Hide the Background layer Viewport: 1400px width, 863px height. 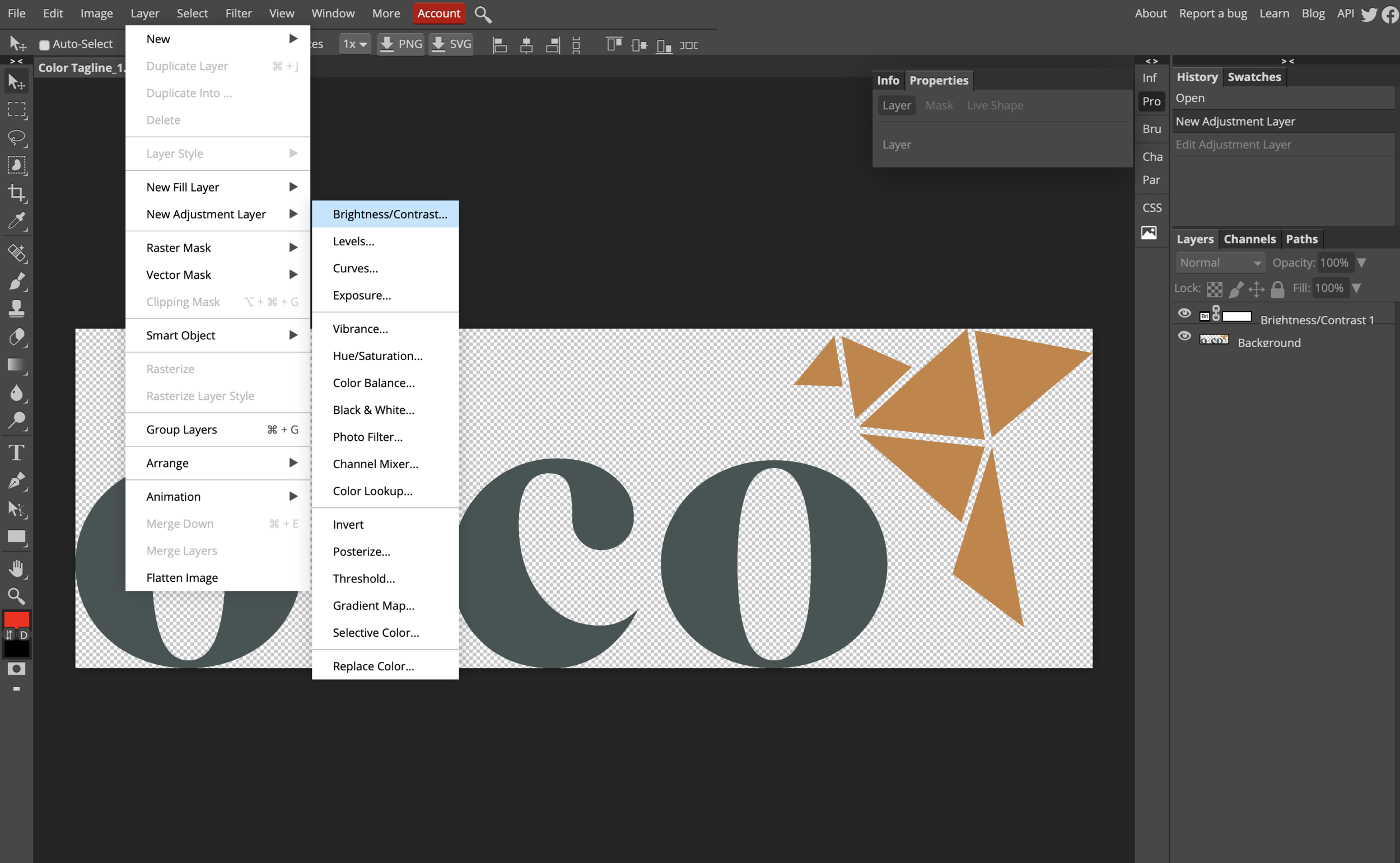click(x=1184, y=336)
